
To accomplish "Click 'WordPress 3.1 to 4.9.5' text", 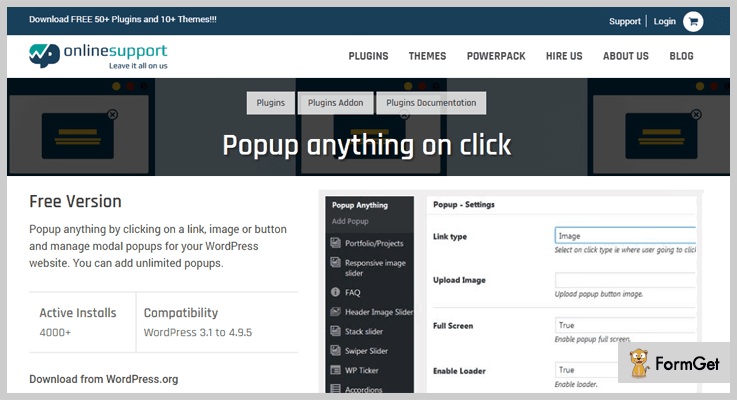I will 197,332.
